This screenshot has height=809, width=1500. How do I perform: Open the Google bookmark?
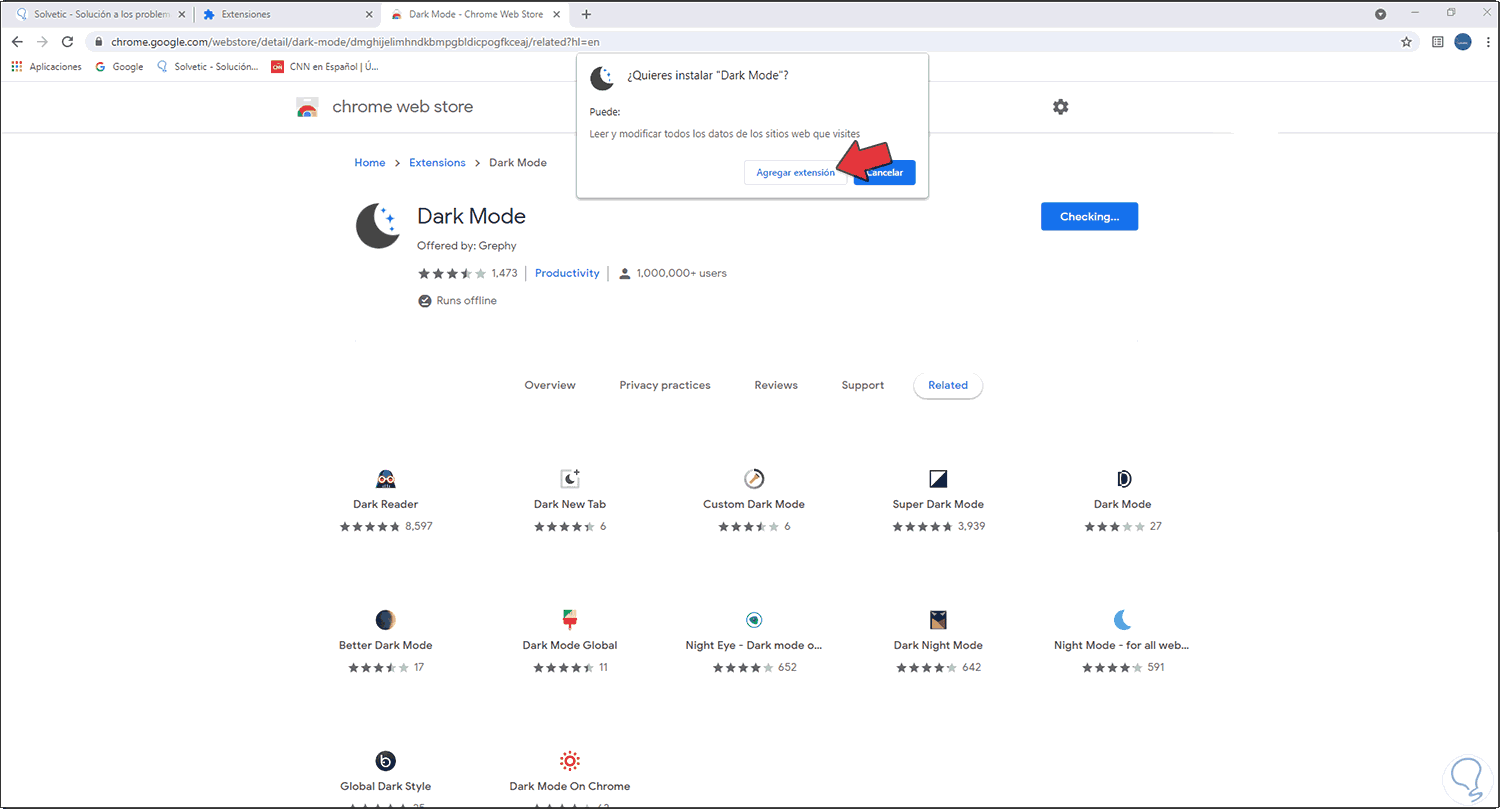click(x=119, y=67)
